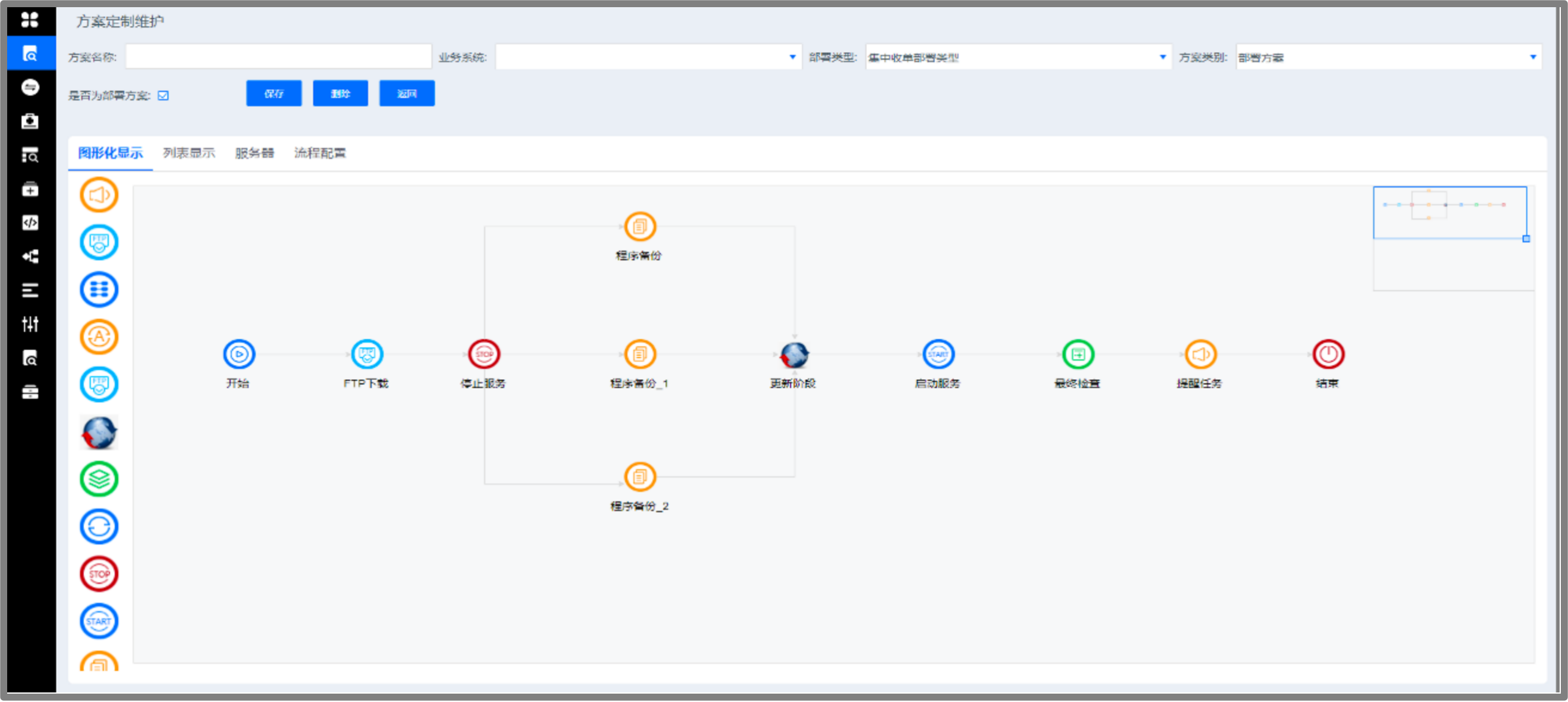Click the 程序备份_2 node
This screenshot has height=702, width=1568.
click(x=639, y=477)
